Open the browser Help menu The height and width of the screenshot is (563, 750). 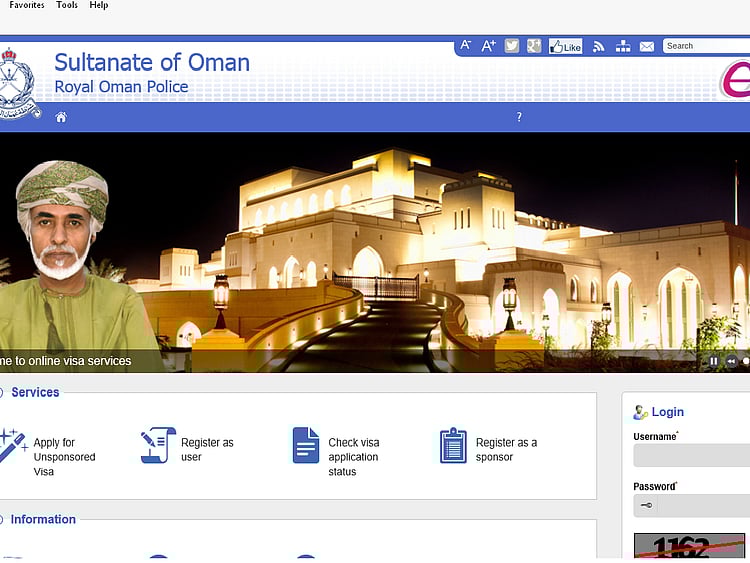tap(99, 5)
